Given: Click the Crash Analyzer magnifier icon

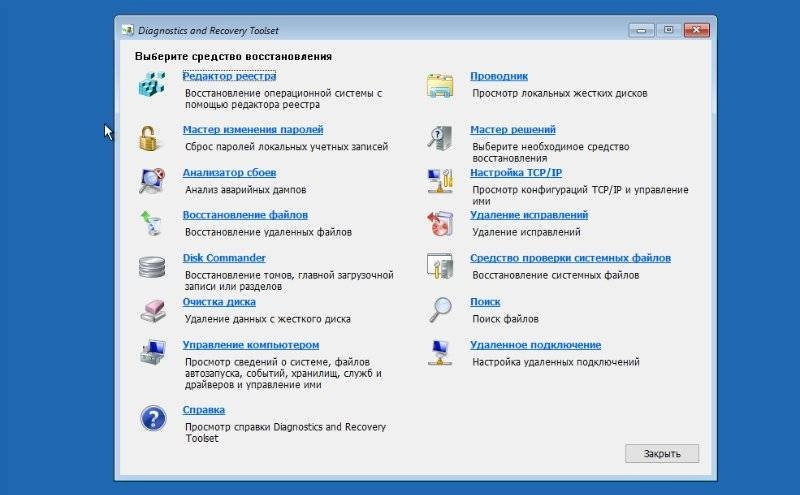Looking at the screenshot, I should click(152, 181).
